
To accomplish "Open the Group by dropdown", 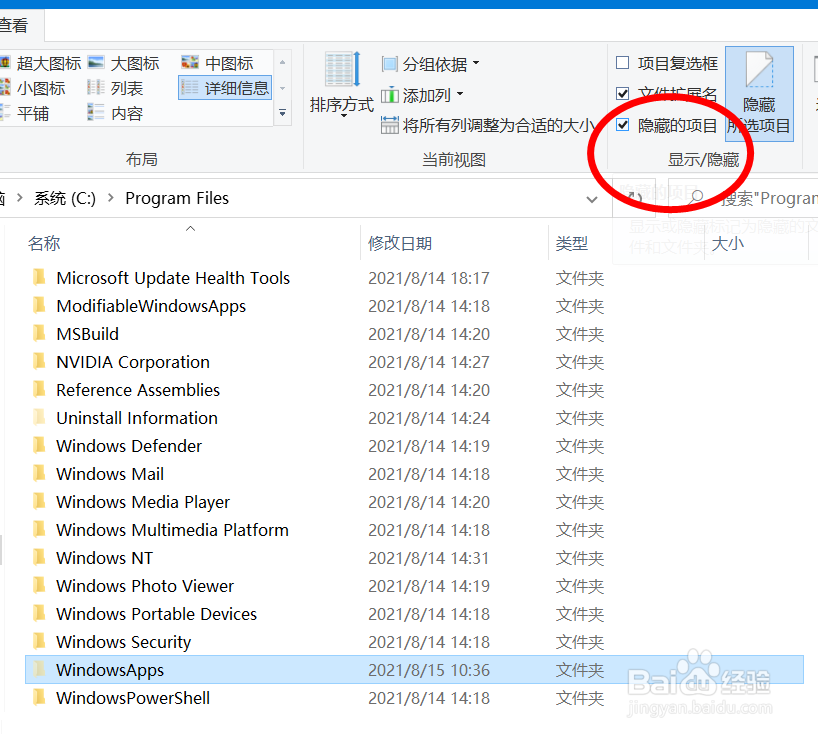I will 430,64.
